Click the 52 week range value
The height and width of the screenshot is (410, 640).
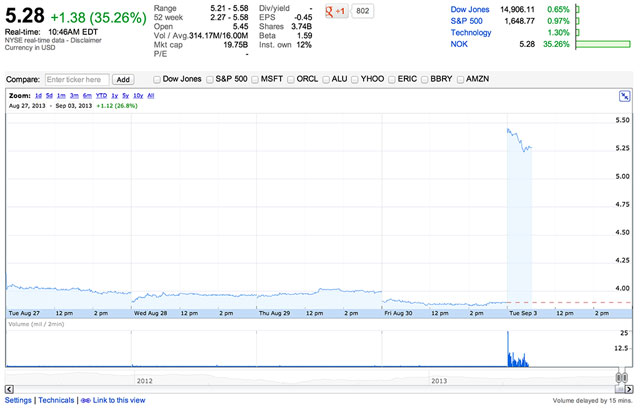[229, 18]
